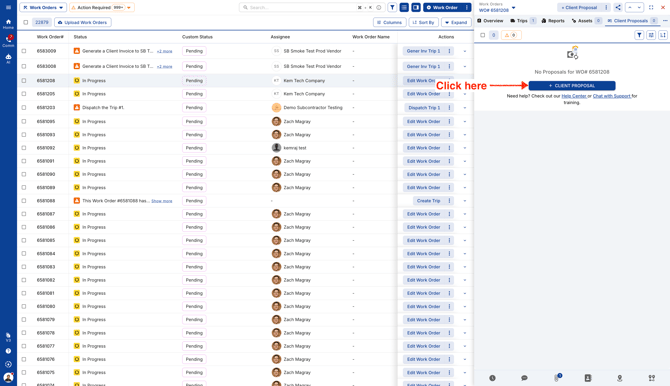Click the warning count badge in proposals panel

511,35
